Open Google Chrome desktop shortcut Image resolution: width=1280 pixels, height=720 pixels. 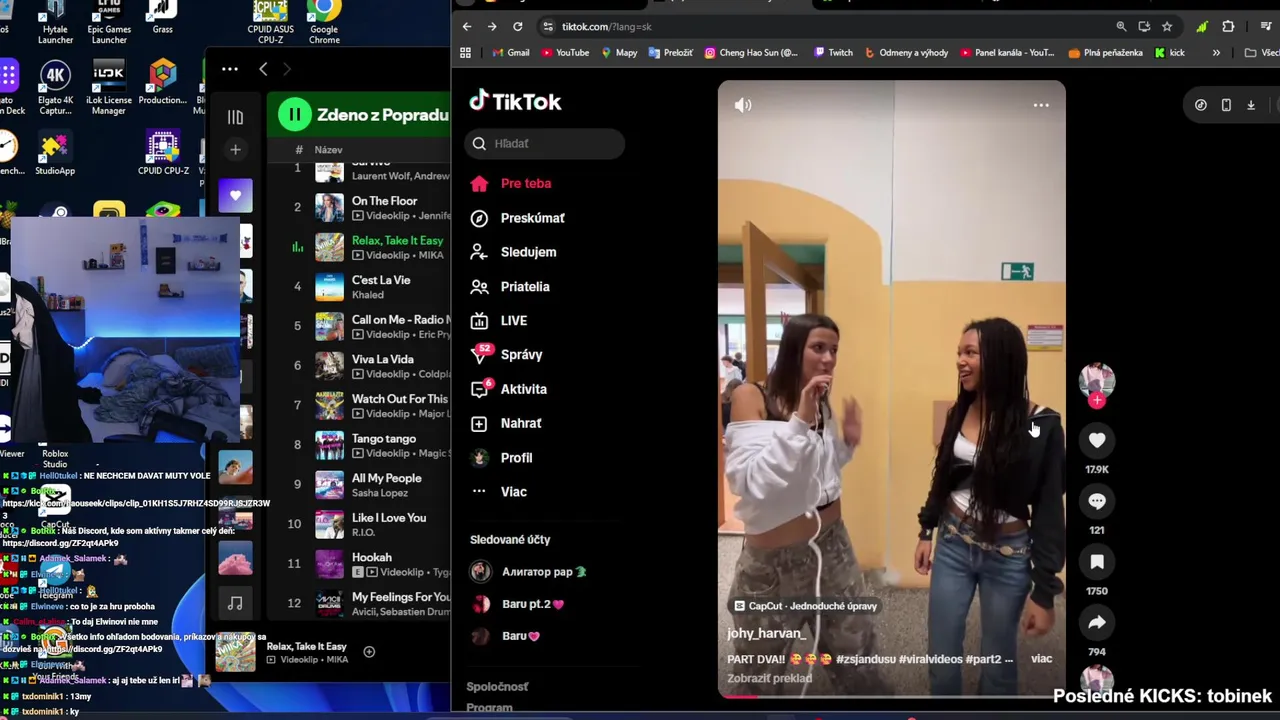(x=324, y=22)
